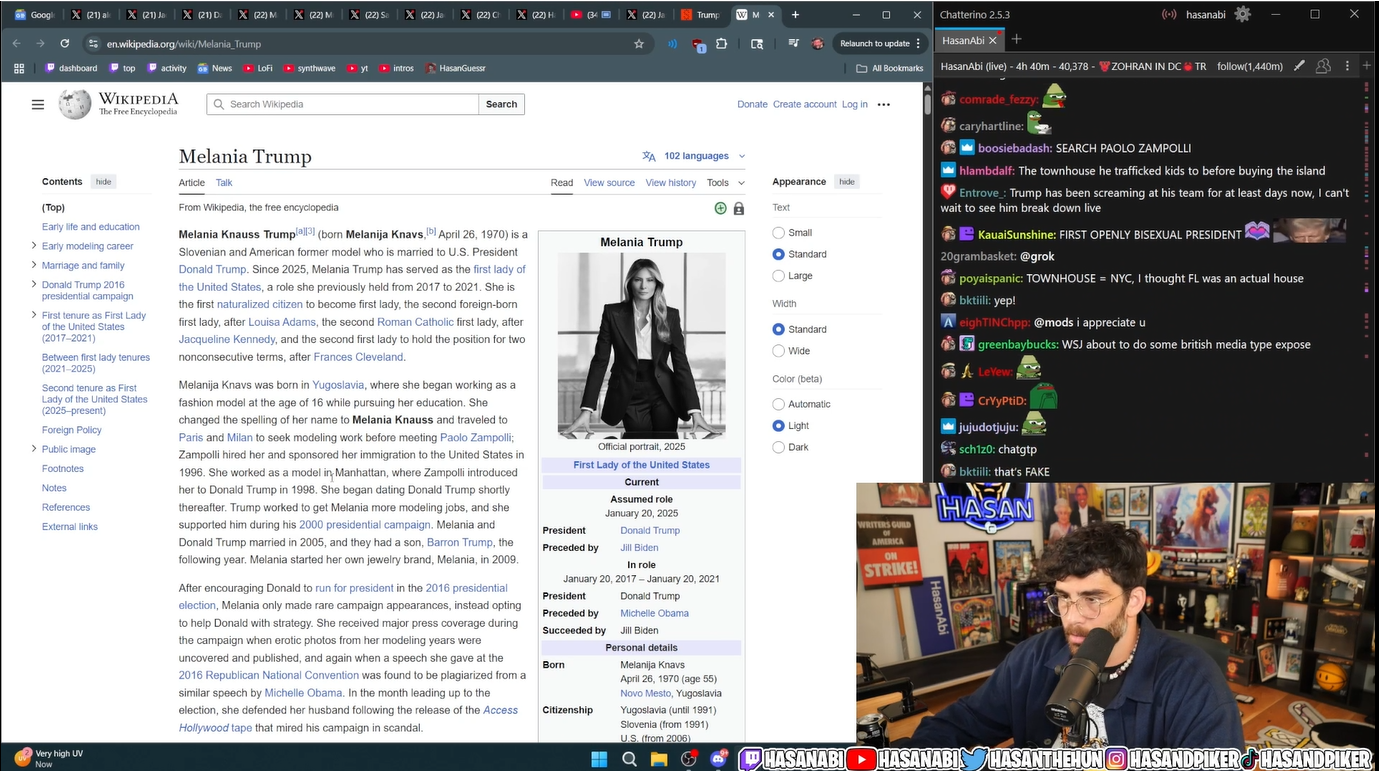Hide the Contents sidebar
The image size is (1379, 771).
point(103,182)
